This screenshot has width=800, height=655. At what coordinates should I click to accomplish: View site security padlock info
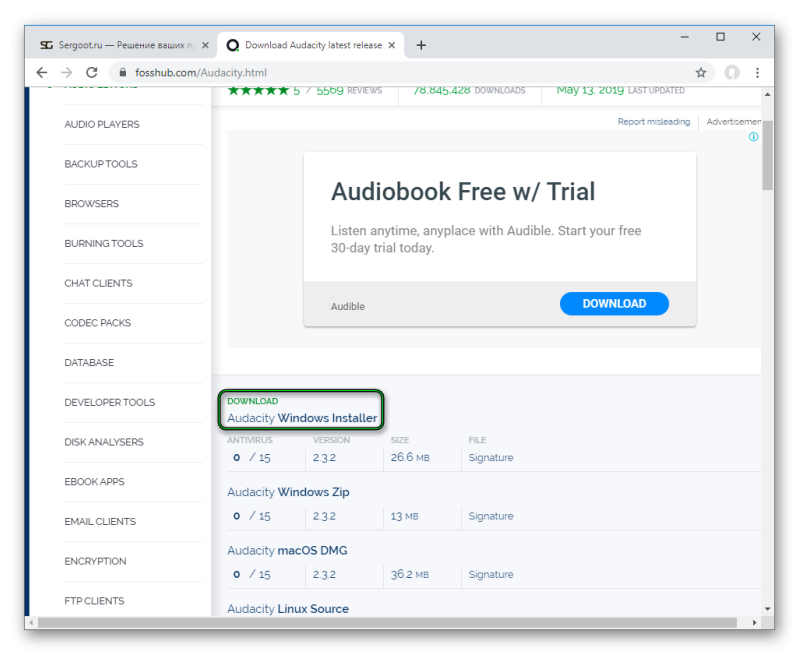coord(123,72)
